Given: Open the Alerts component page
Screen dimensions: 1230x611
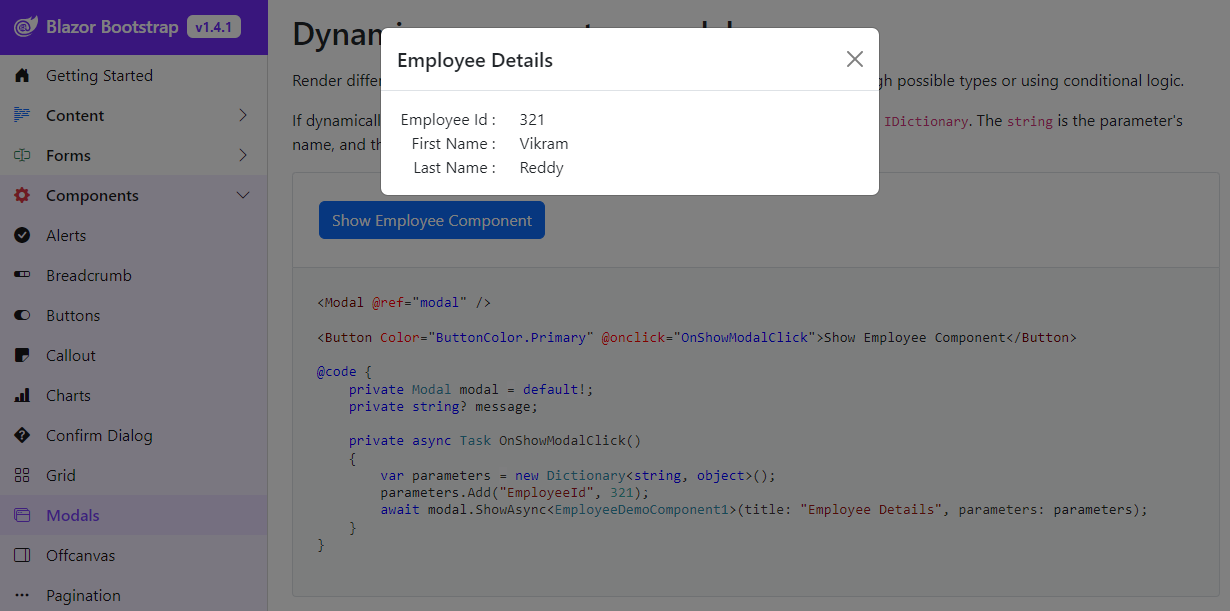Looking at the screenshot, I should (x=66, y=235).
